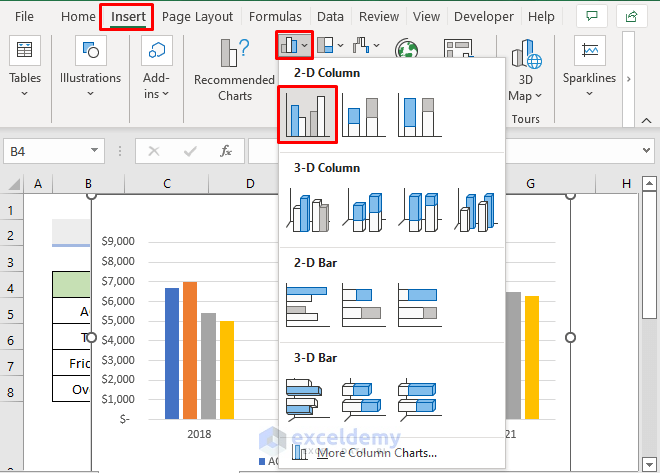Click inside the Name Box field
This screenshot has height=473, width=660.
tap(46, 151)
